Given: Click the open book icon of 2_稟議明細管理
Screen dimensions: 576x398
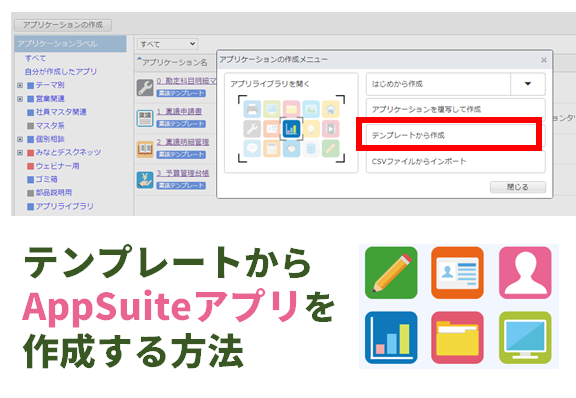Looking at the screenshot, I should (145, 149).
